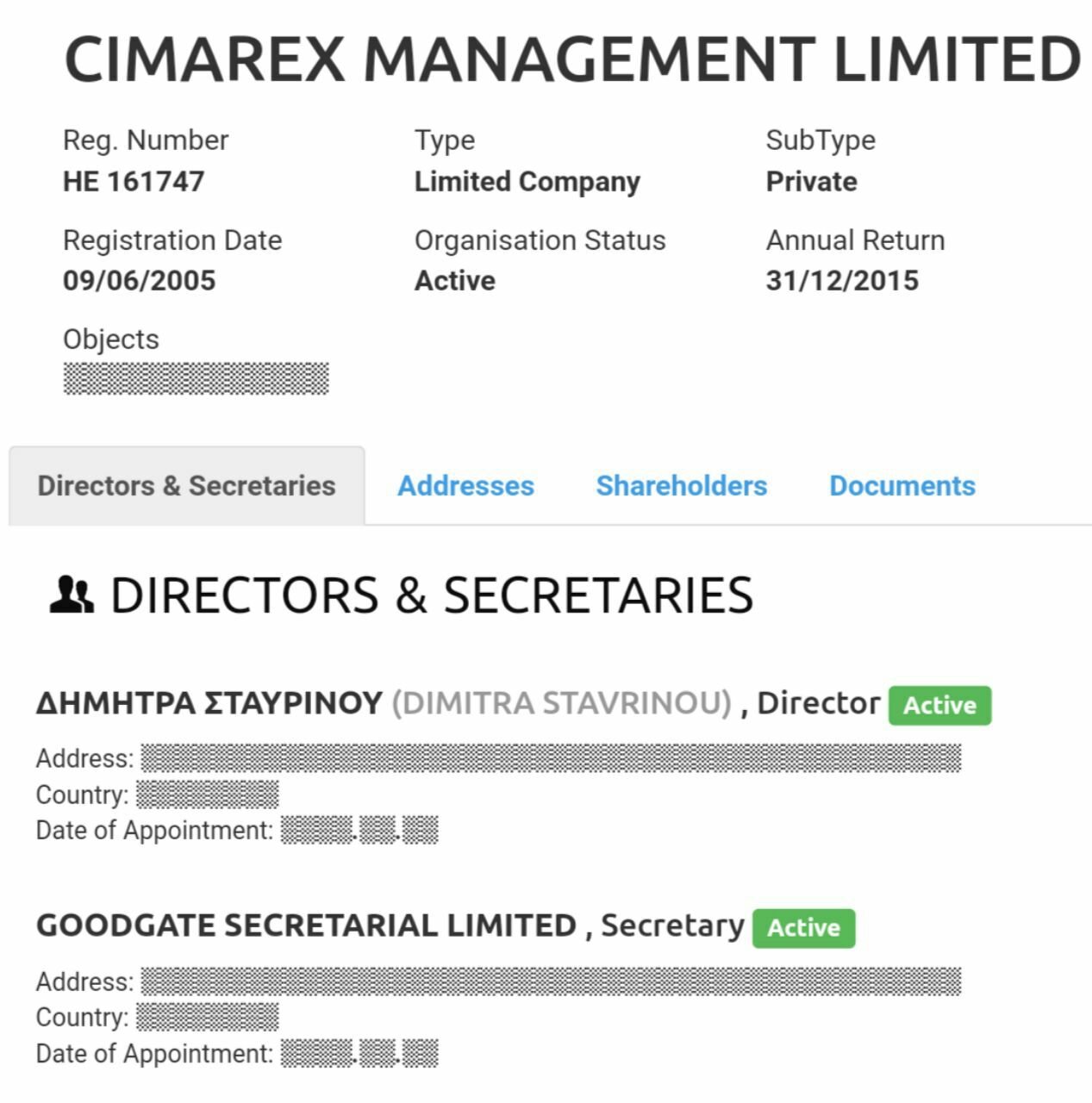Viewport: 1092px width, 1103px height.
Task: Select the Documents tab
Action: [x=902, y=486]
